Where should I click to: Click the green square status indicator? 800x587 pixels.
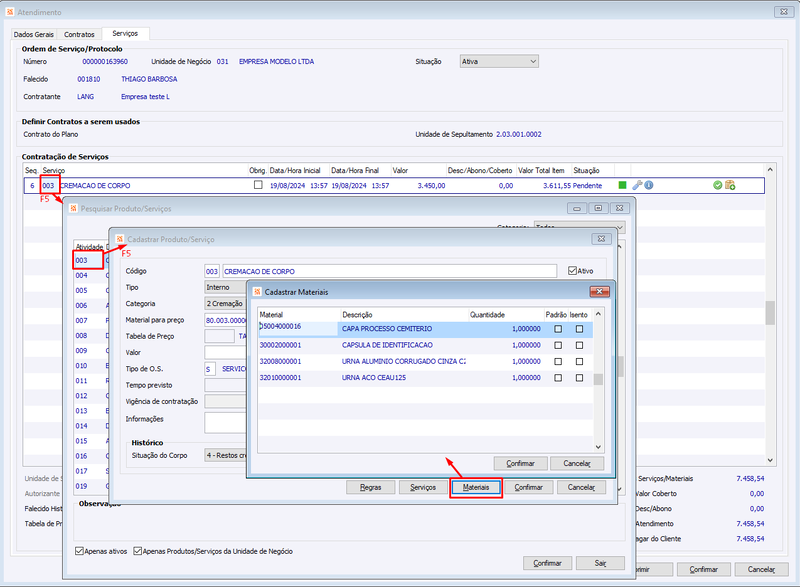622,185
